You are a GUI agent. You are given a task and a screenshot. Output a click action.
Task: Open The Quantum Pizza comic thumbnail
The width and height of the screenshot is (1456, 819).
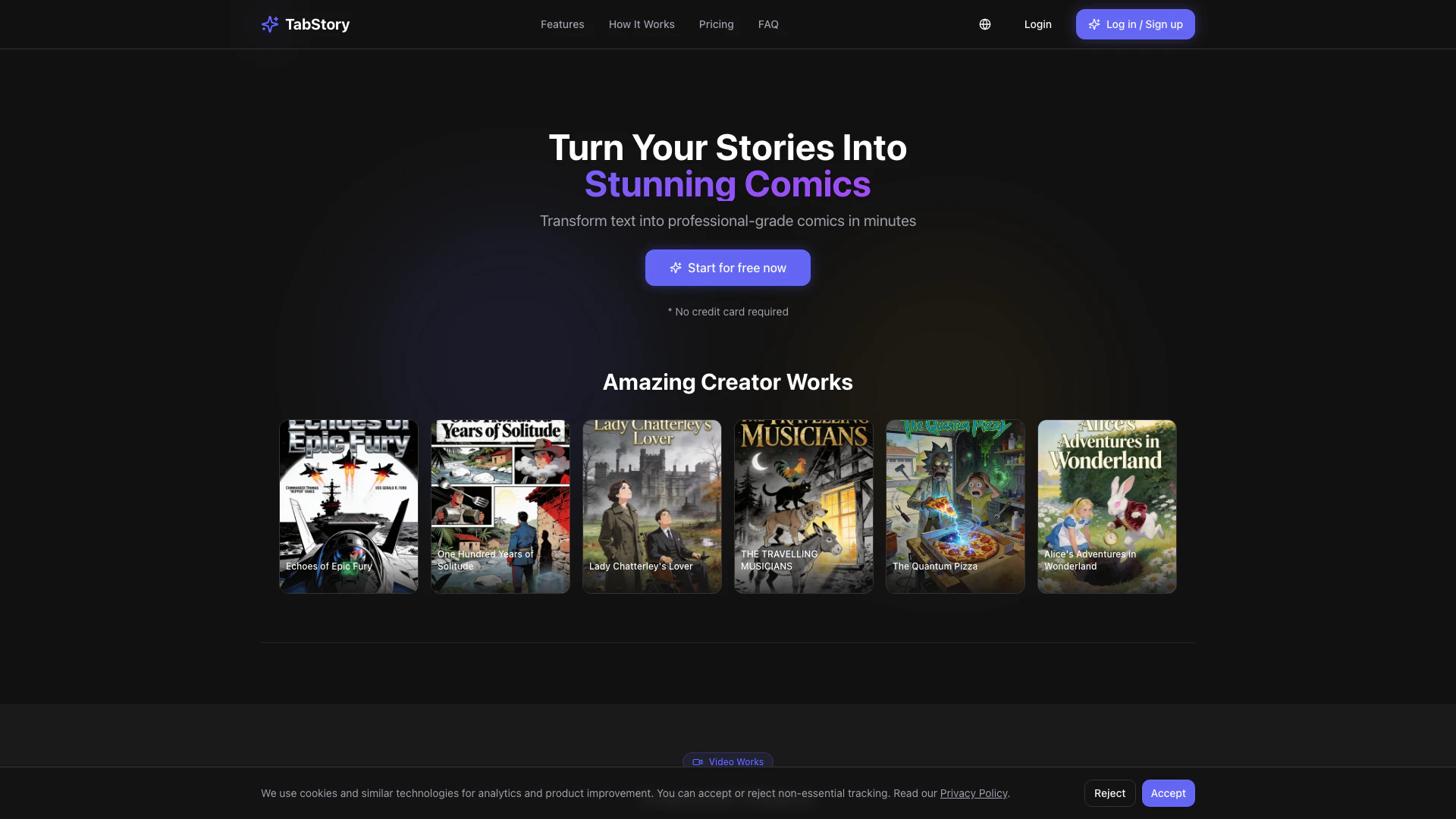[955, 506]
